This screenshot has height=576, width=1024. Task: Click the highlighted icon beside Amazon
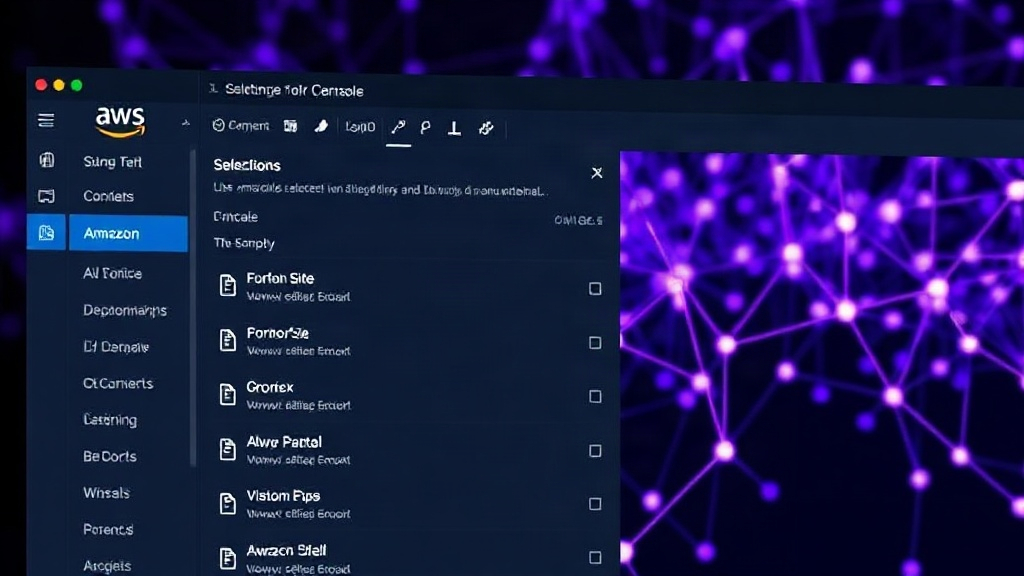[x=46, y=232]
